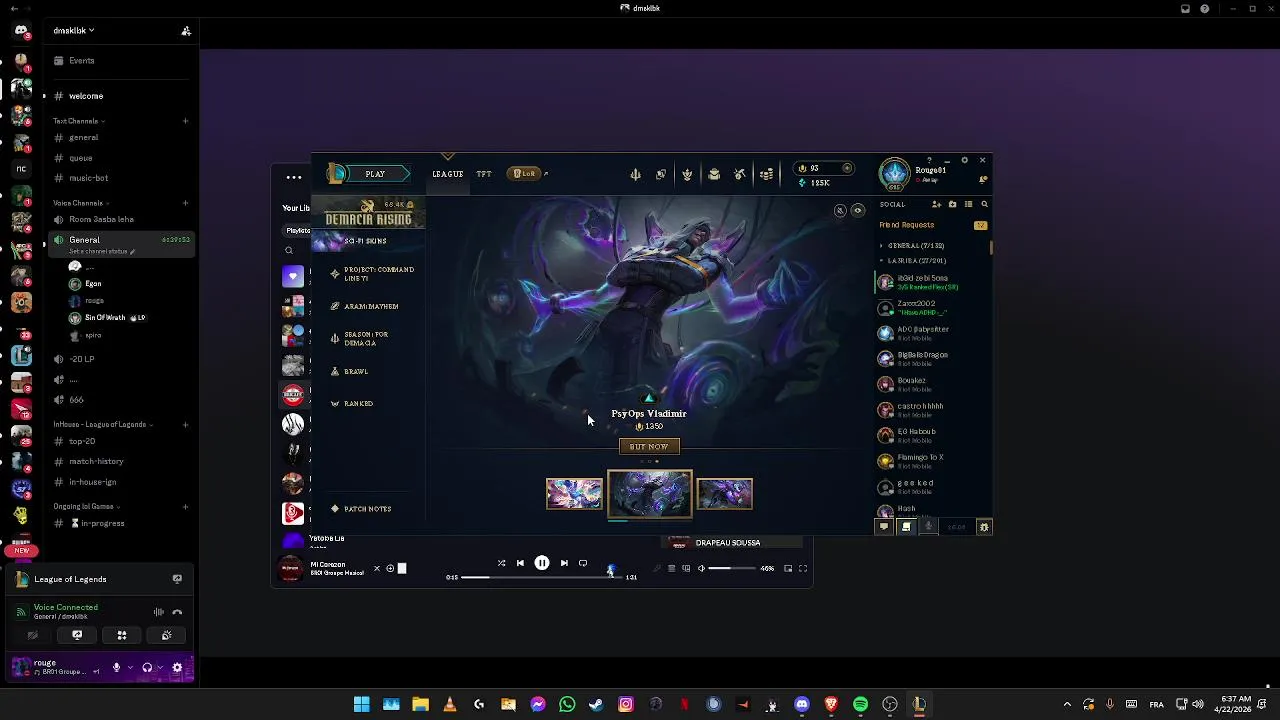
Task: Switch to the TFT tab
Action: (x=484, y=174)
